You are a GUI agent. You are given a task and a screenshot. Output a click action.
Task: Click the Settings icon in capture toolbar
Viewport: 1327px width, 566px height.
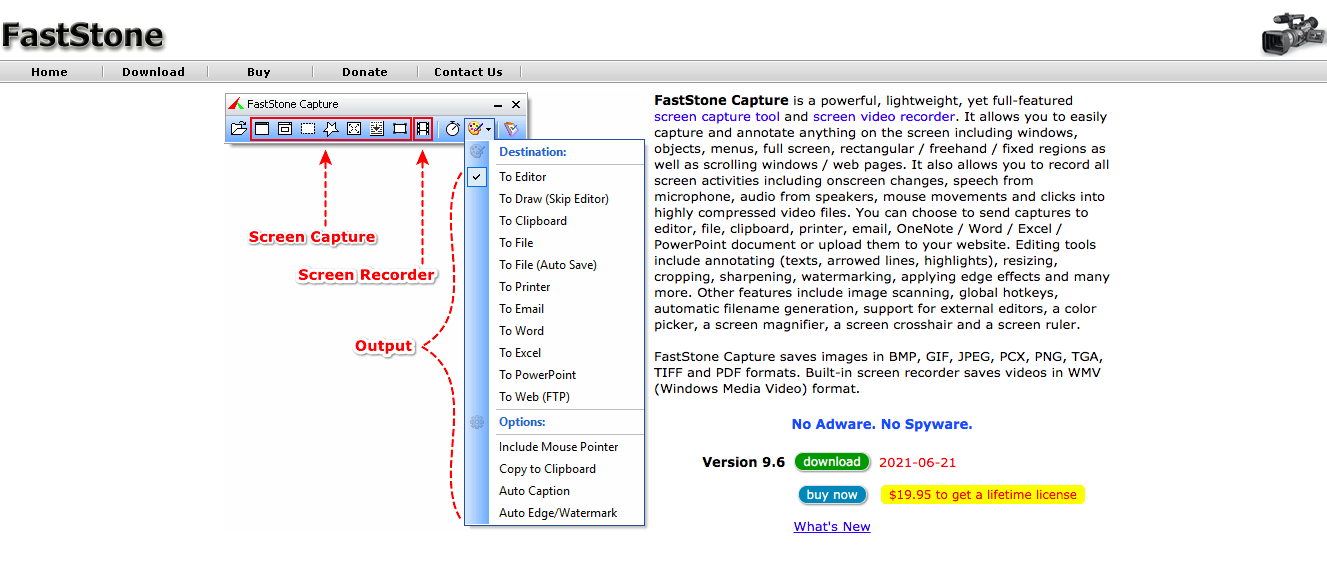(x=511, y=128)
